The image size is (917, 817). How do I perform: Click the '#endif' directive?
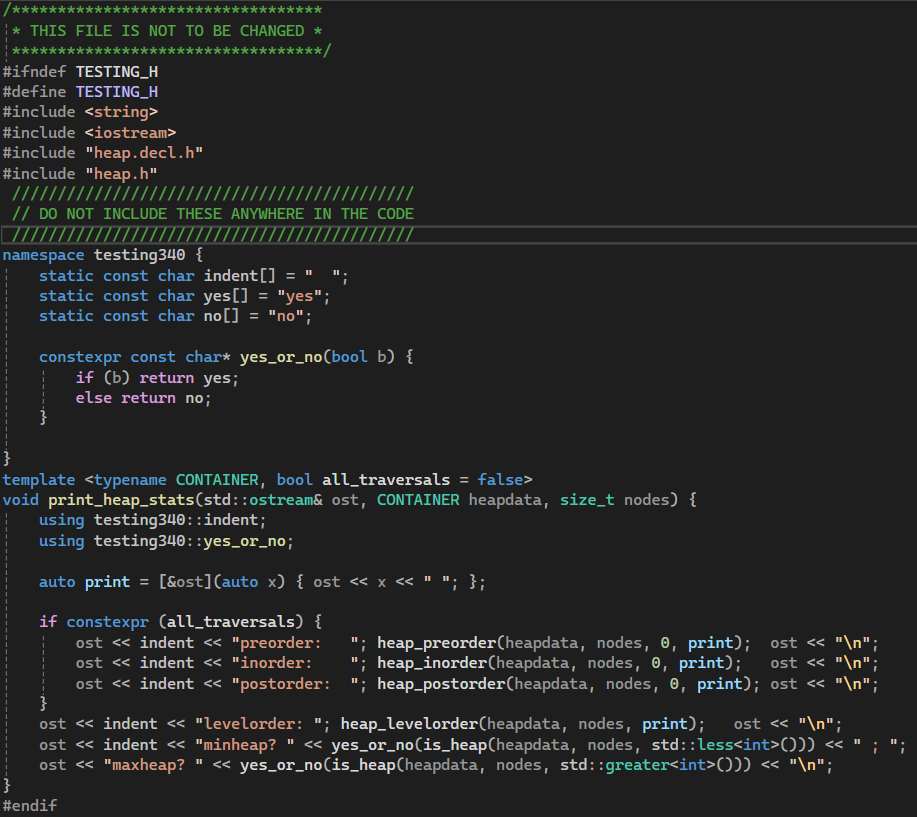pyautogui.click(x=30, y=806)
